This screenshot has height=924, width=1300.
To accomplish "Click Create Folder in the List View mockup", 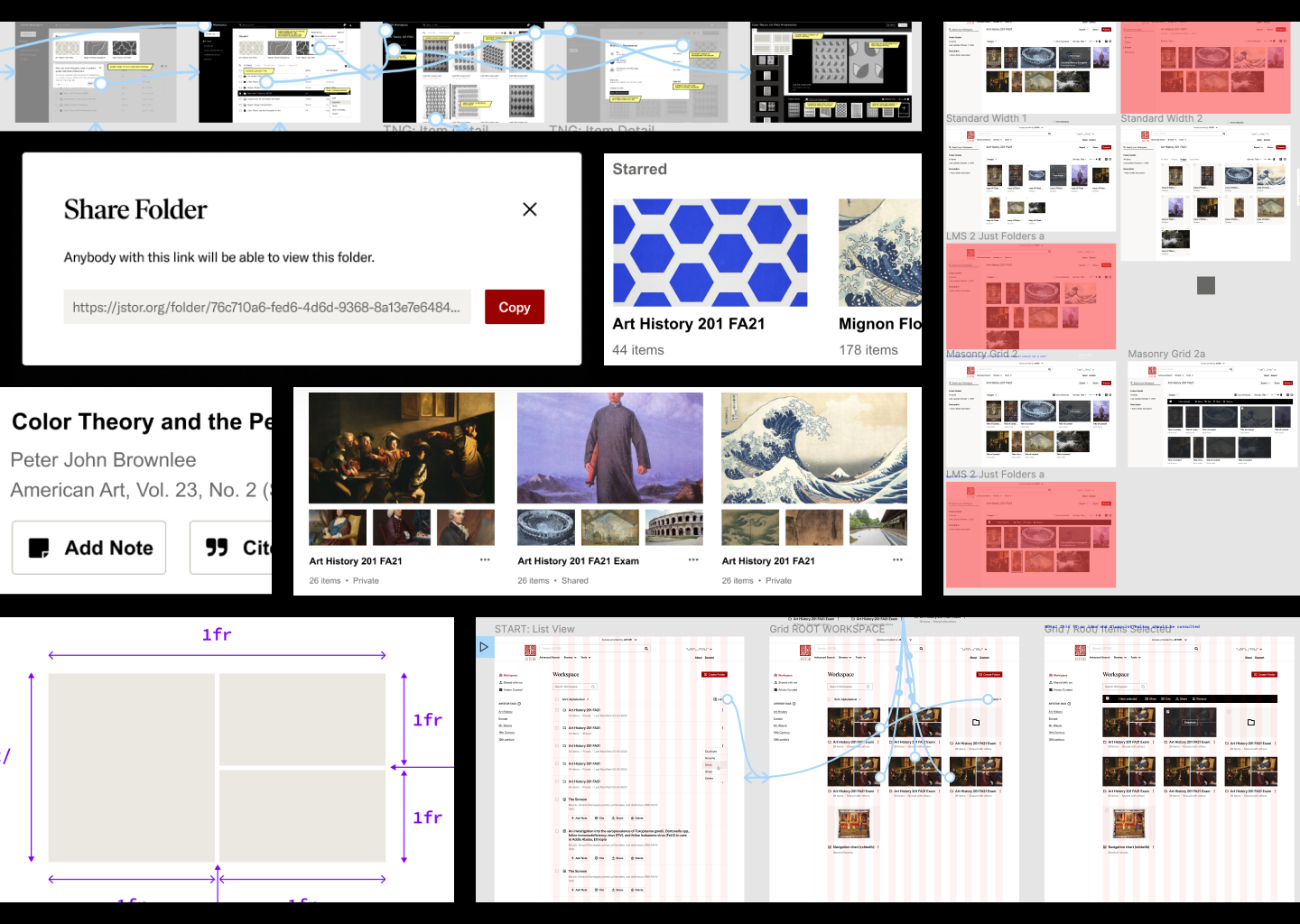I will pyautogui.click(x=714, y=674).
